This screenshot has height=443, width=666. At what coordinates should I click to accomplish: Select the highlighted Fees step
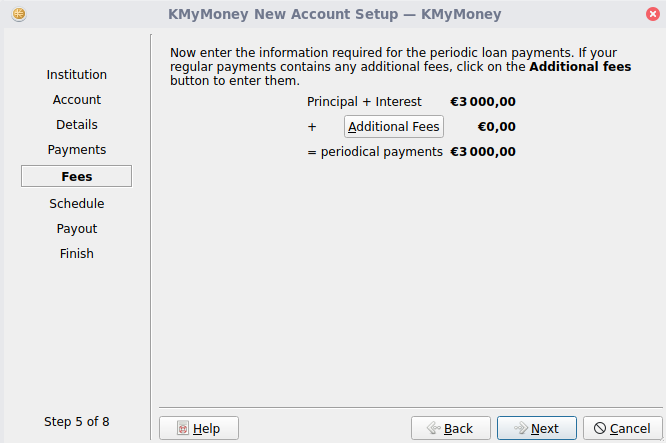(x=77, y=176)
